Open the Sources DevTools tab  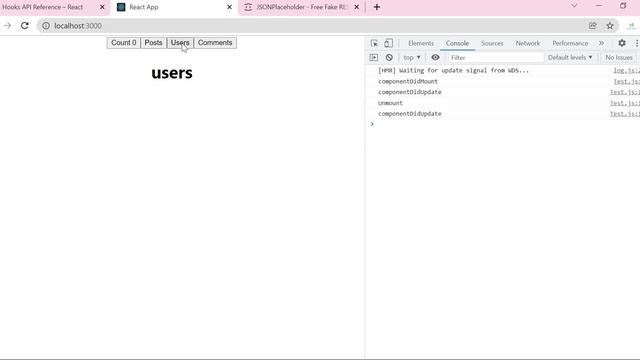point(492,43)
